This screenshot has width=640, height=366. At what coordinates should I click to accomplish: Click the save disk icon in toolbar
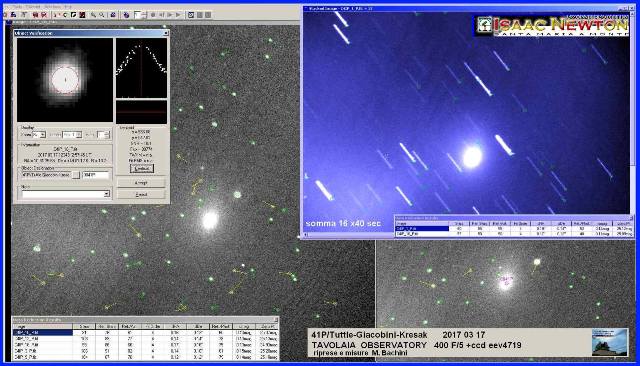point(13,15)
